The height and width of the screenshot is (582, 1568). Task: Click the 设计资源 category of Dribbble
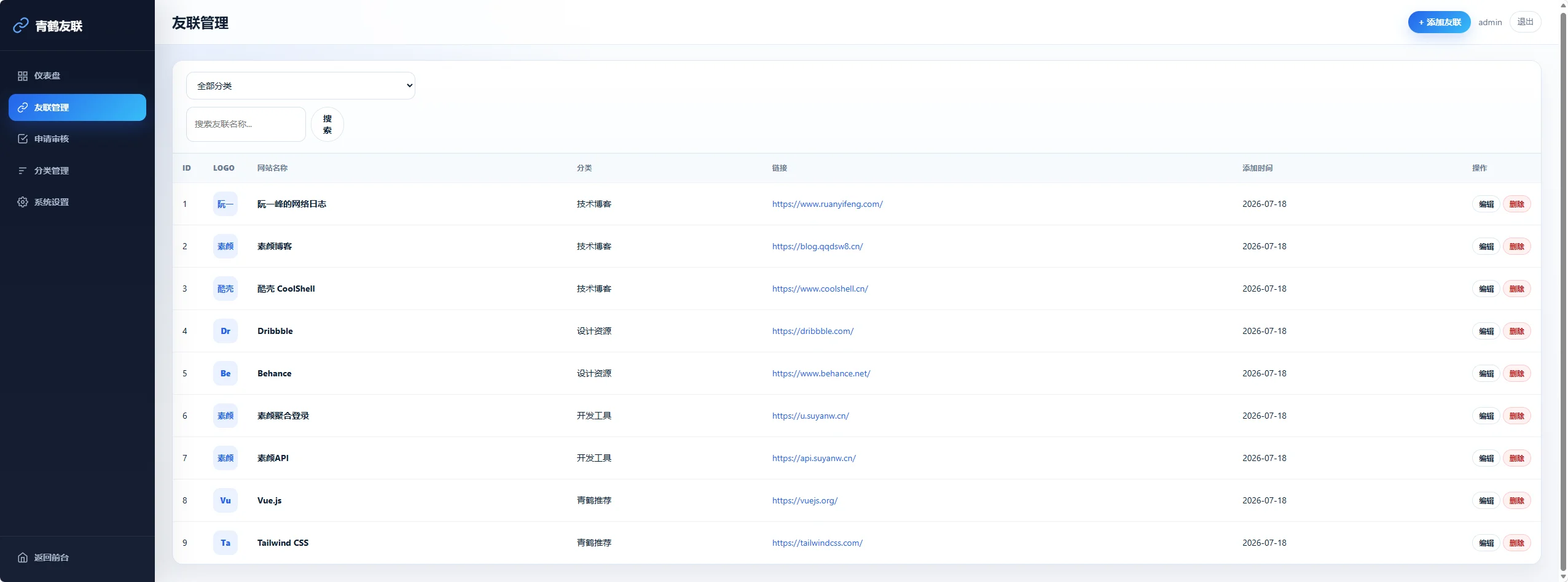(x=594, y=331)
